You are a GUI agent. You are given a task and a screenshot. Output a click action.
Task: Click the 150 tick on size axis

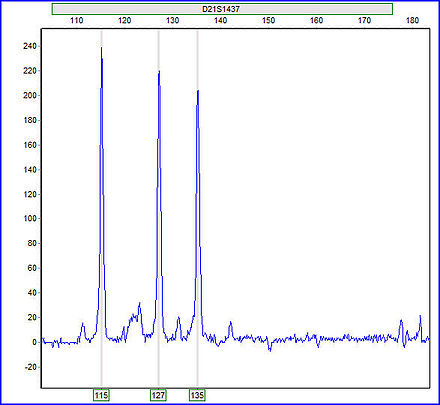268,21
